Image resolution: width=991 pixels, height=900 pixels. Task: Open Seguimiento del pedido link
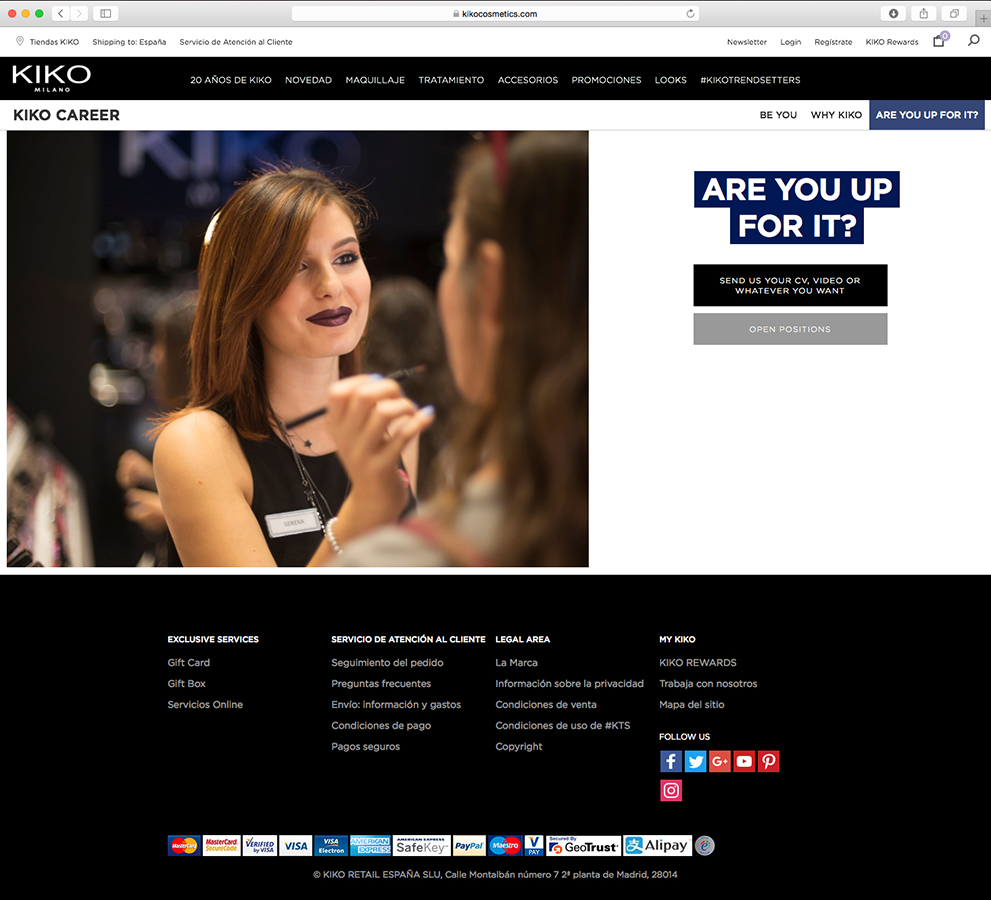point(387,662)
